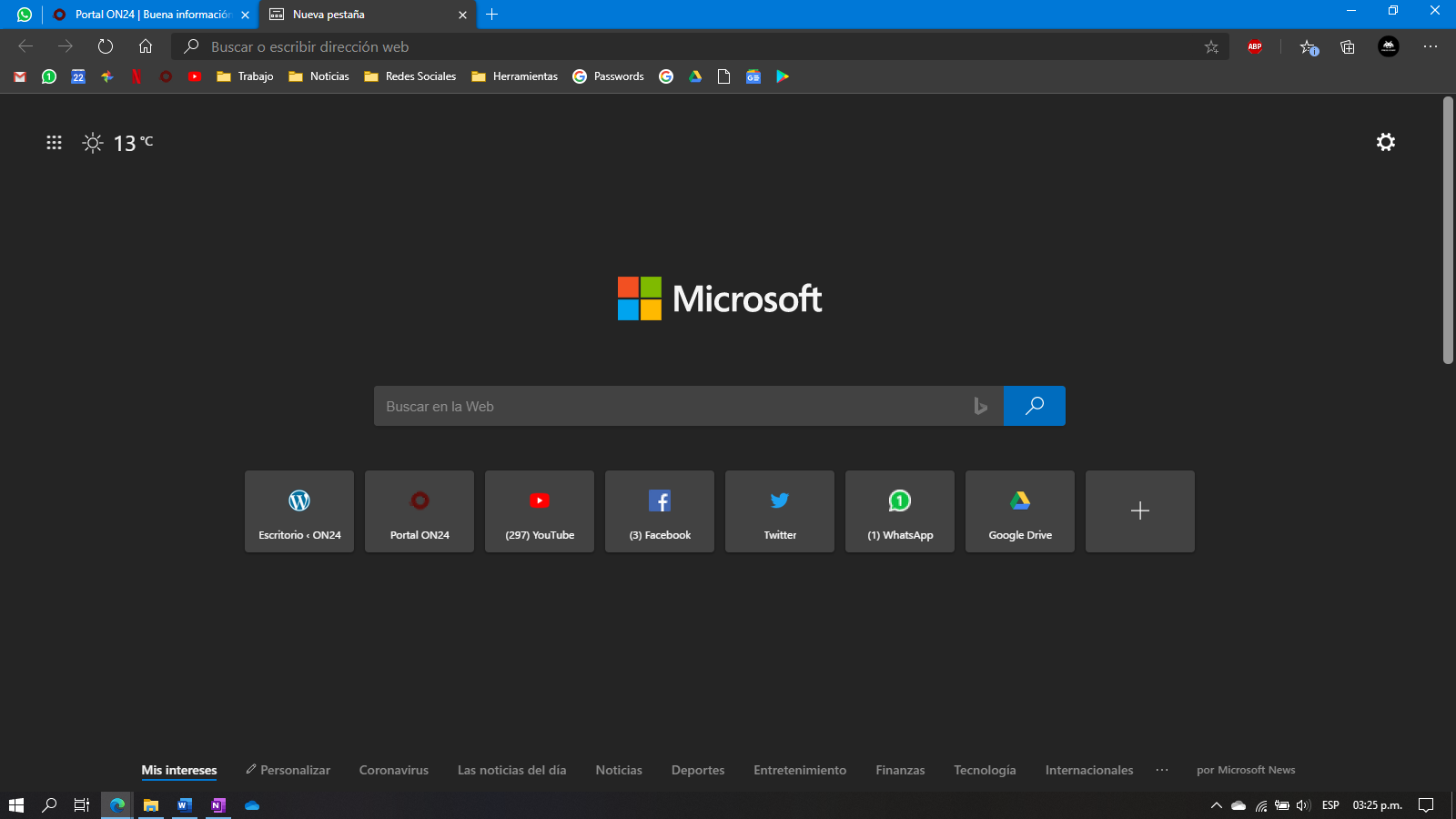Open the Windows Start menu

tap(15, 805)
